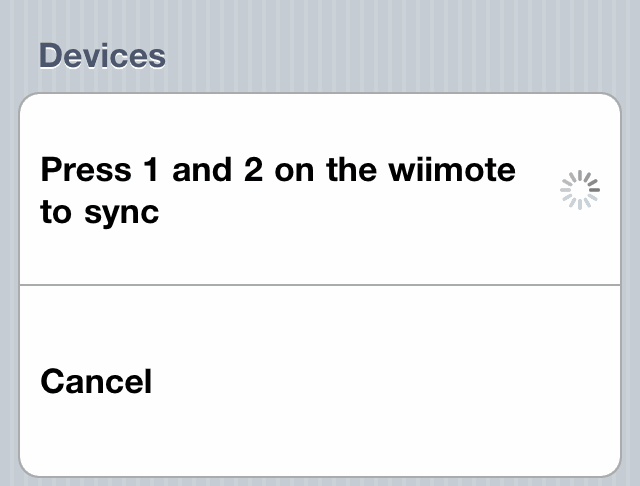The width and height of the screenshot is (640, 486).
Task: Click the word 'wiimote' in sync message
Action: click(x=452, y=170)
